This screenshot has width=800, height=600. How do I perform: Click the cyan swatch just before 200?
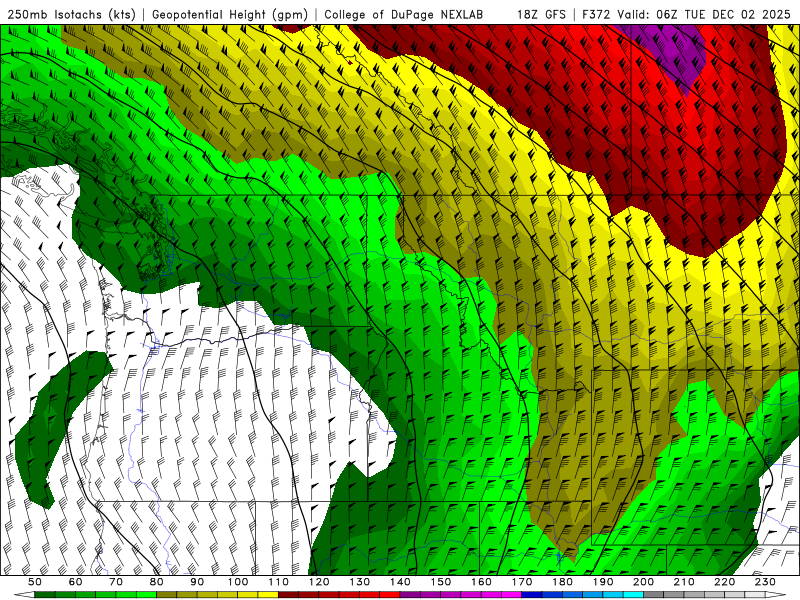pyautogui.click(x=633, y=594)
